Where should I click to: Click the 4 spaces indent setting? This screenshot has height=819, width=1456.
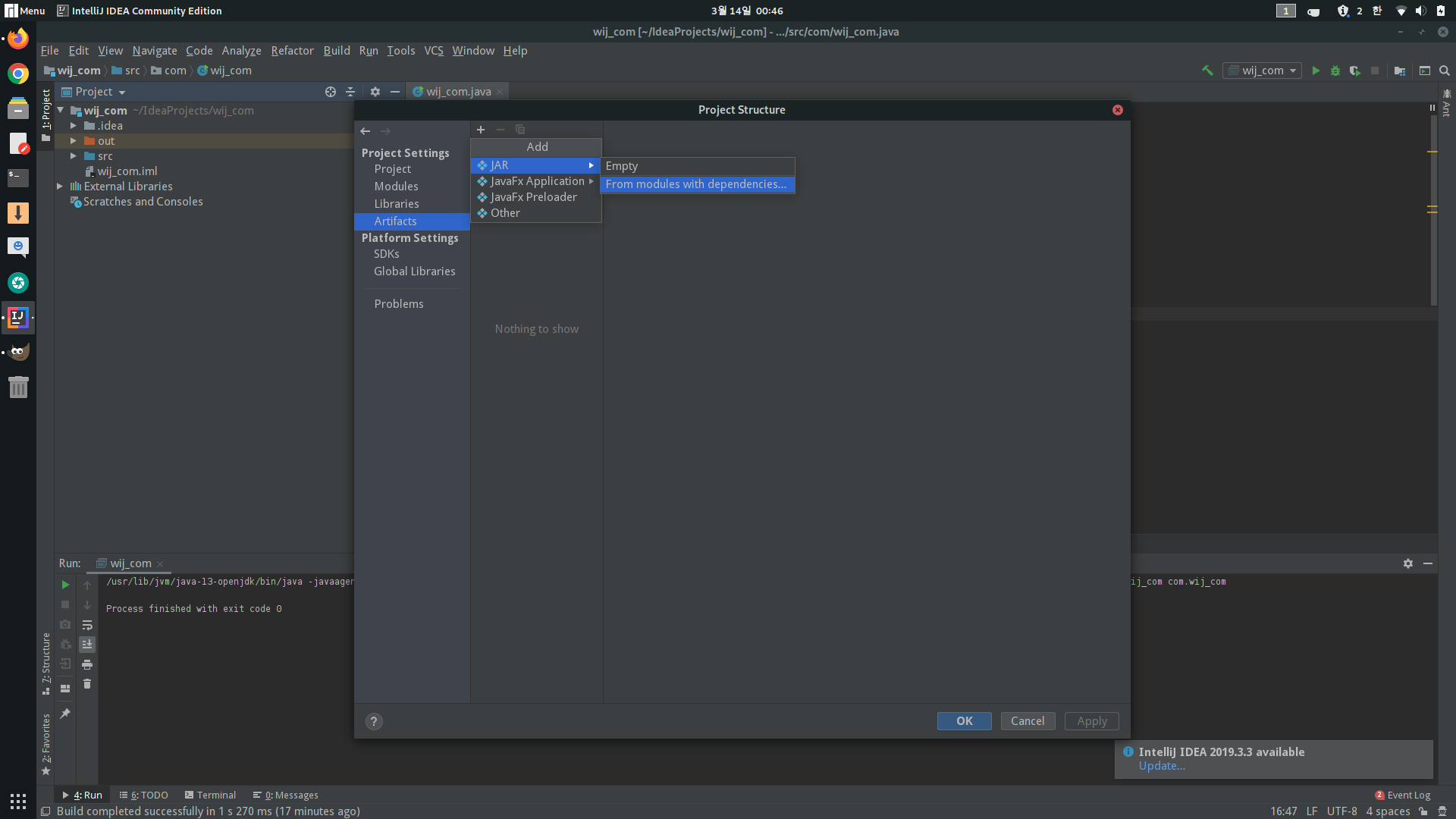[x=1388, y=811]
